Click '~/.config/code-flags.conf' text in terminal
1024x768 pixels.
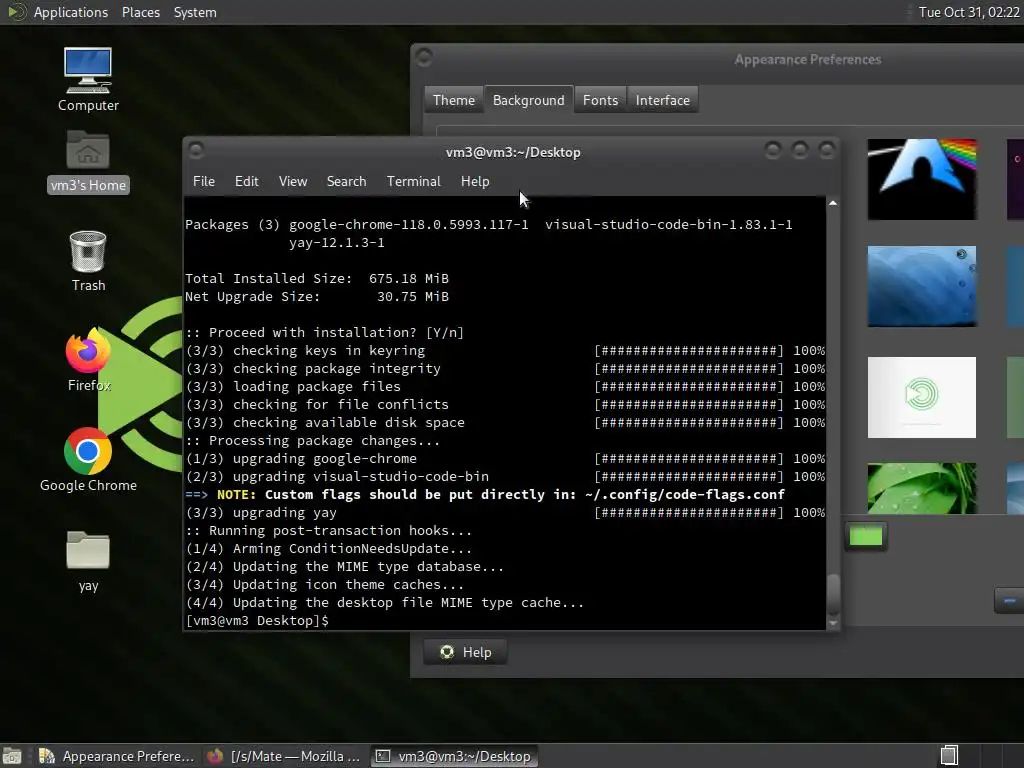click(684, 494)
